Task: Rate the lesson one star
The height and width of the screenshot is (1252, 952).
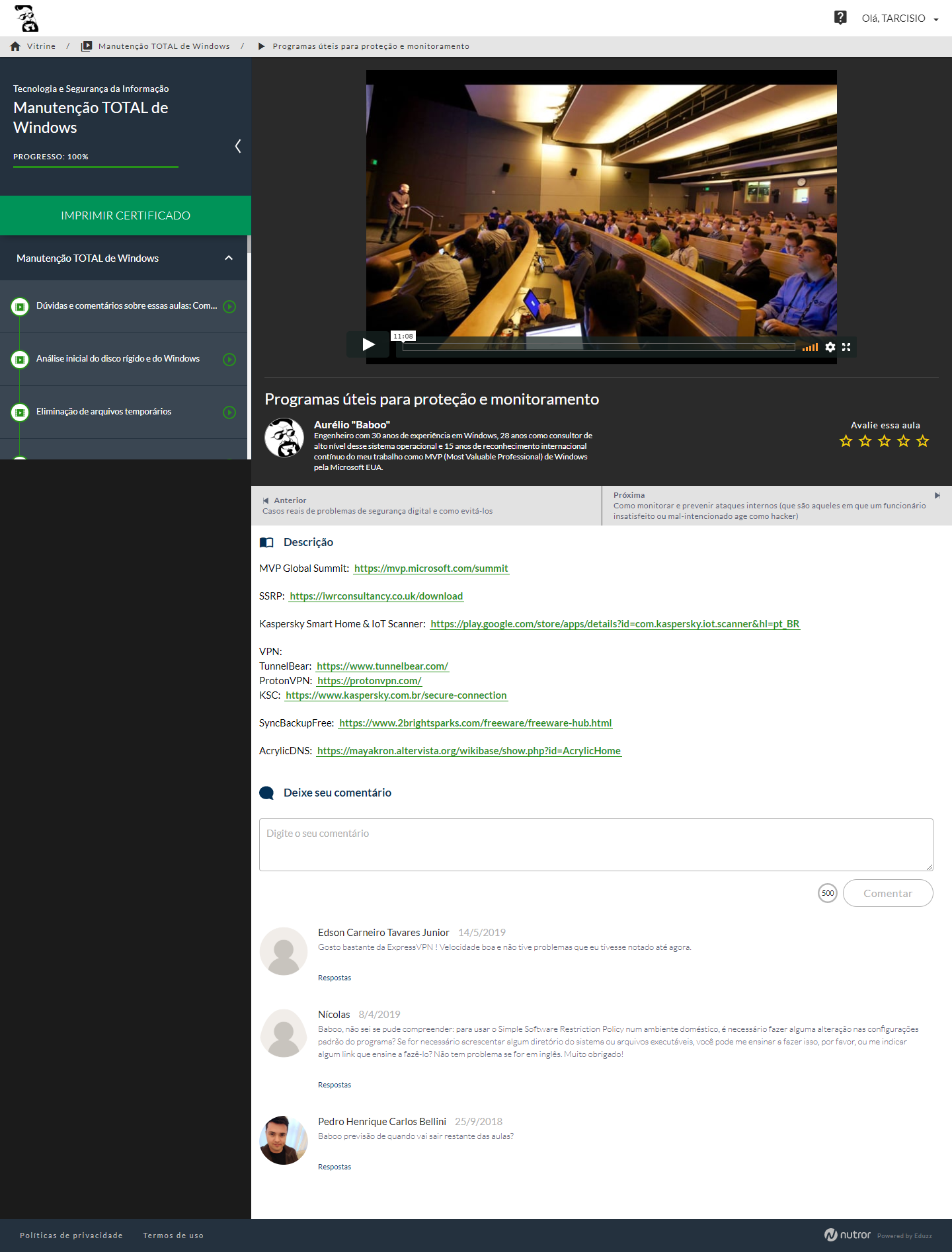Action: coord(846,441)
